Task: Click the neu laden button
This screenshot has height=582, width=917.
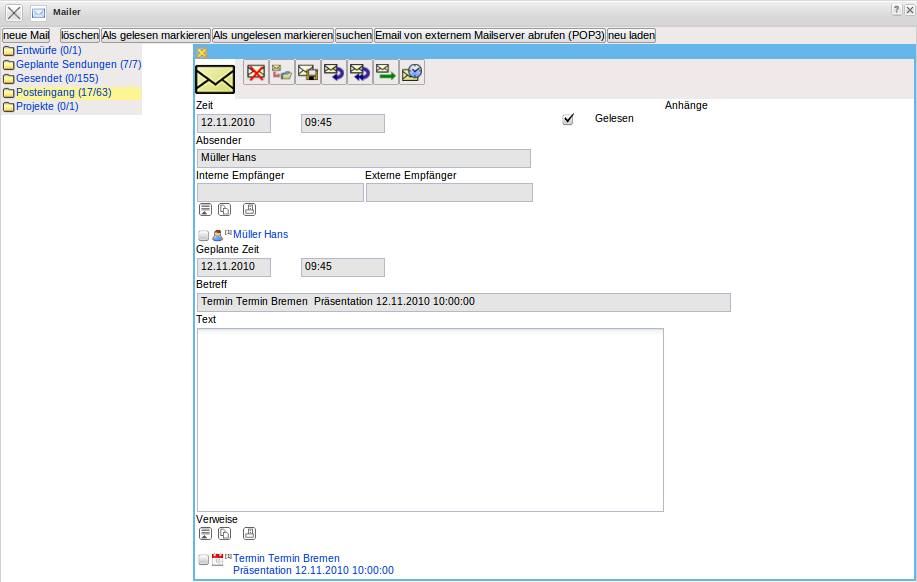Action: (x=631, y=35)
